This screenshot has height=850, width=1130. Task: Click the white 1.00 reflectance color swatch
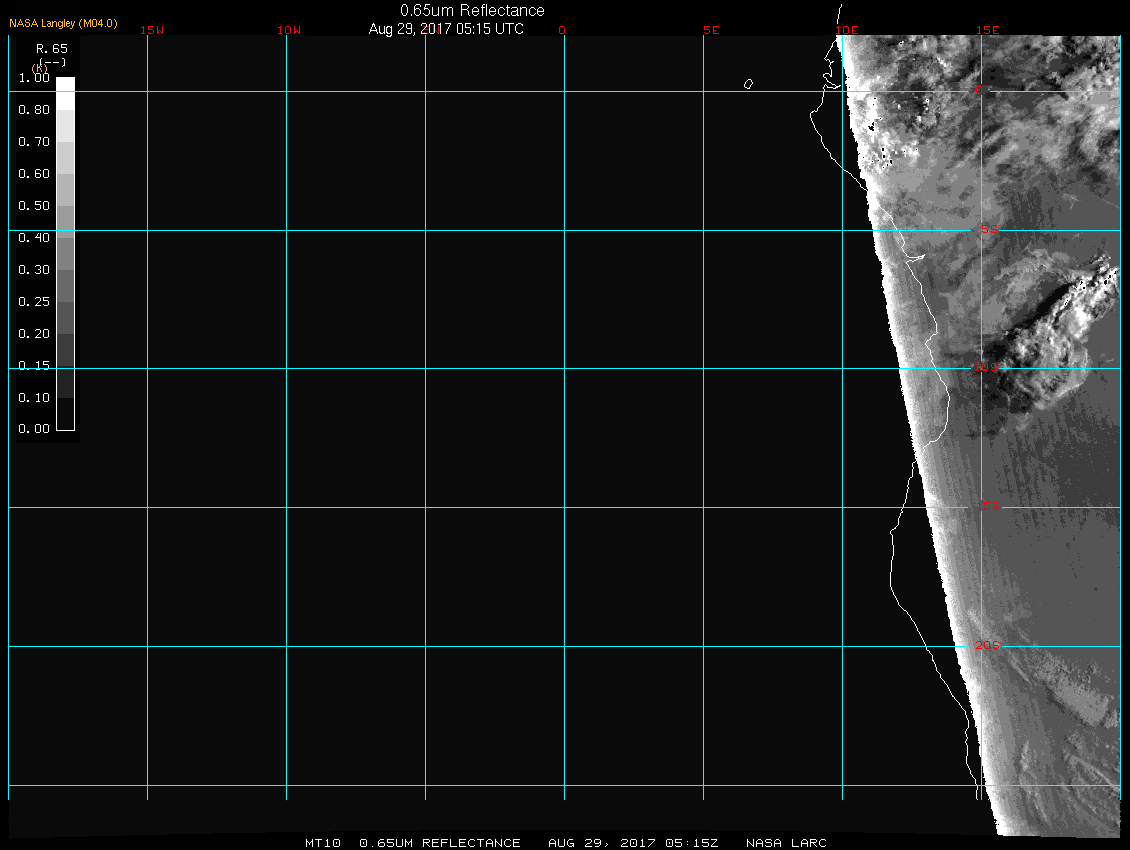pyautogui.click(x=65, y=84)
